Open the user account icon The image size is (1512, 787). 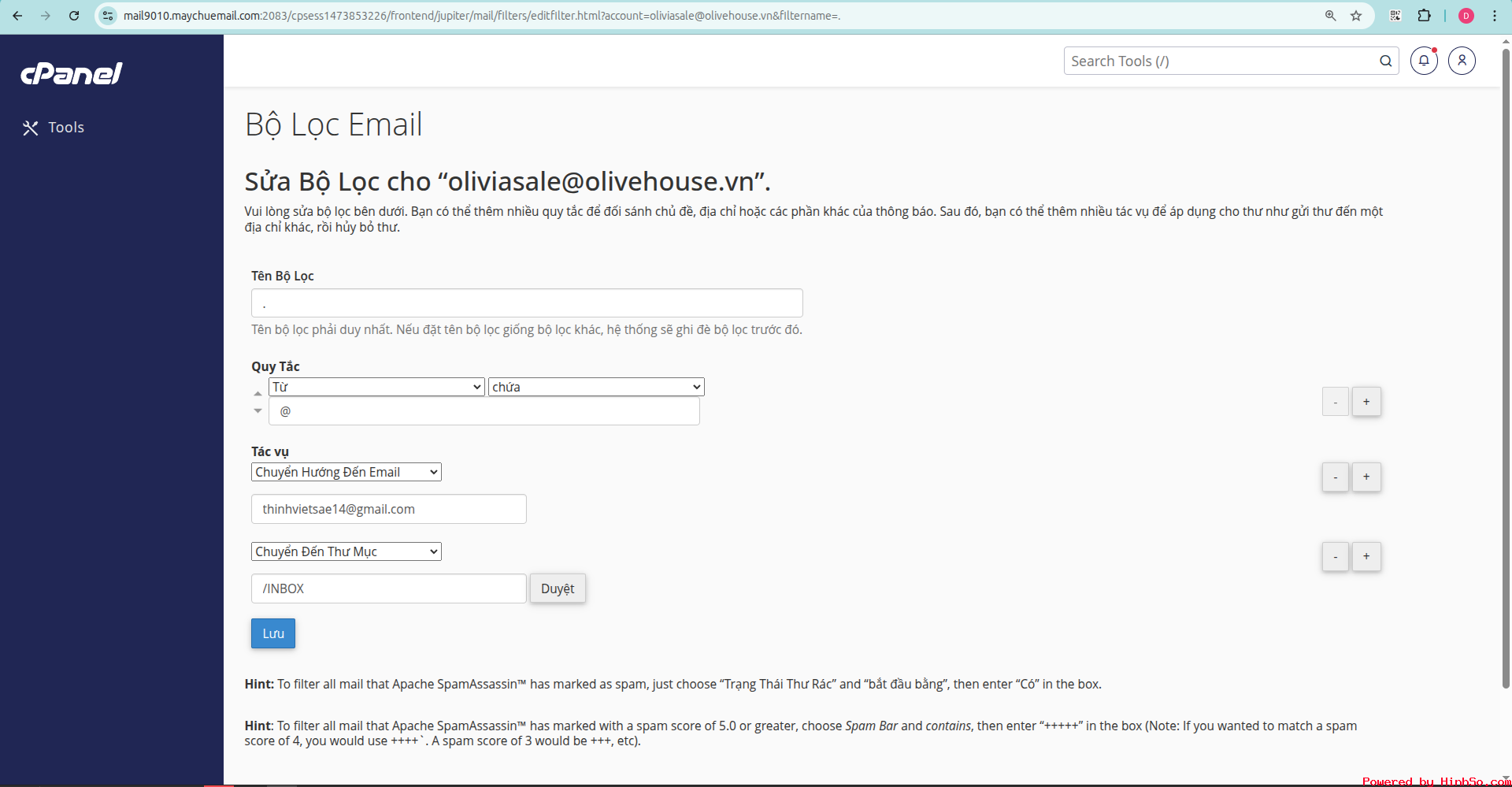pos(1462,61)
